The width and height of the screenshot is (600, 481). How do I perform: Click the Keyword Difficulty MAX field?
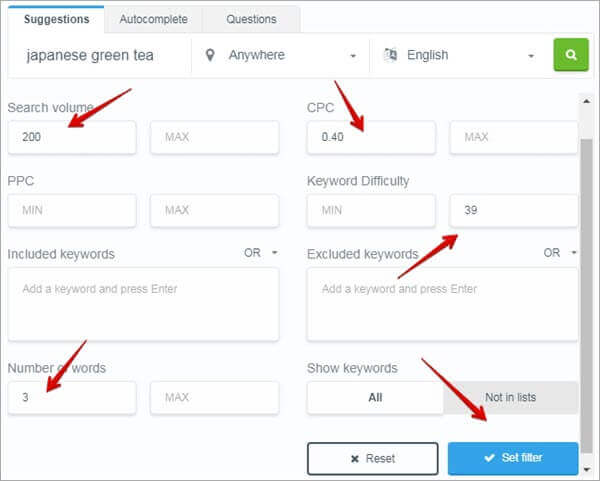tap(514, 210)
